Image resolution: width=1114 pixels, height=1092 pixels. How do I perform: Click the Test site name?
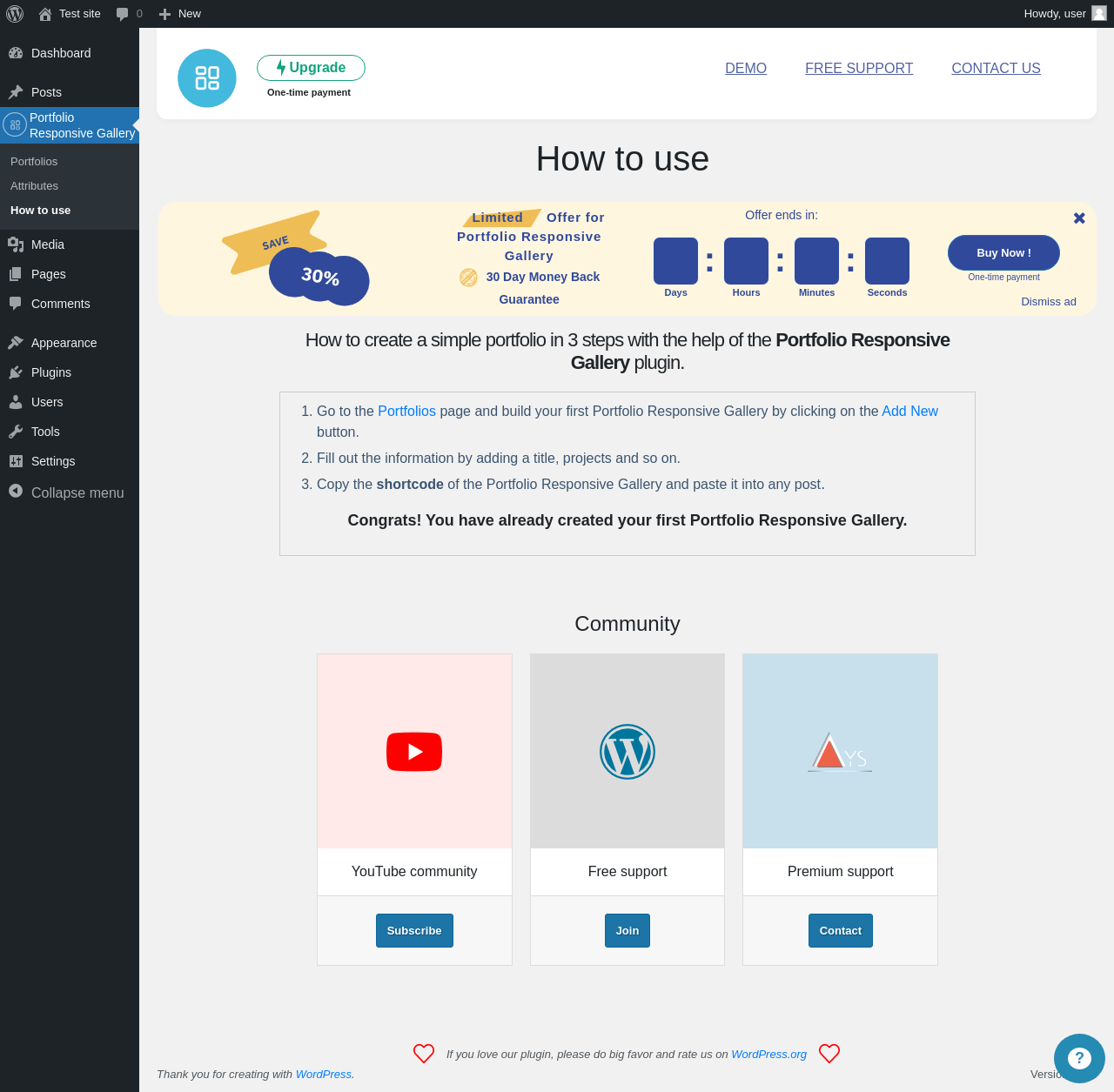(80, 14)
